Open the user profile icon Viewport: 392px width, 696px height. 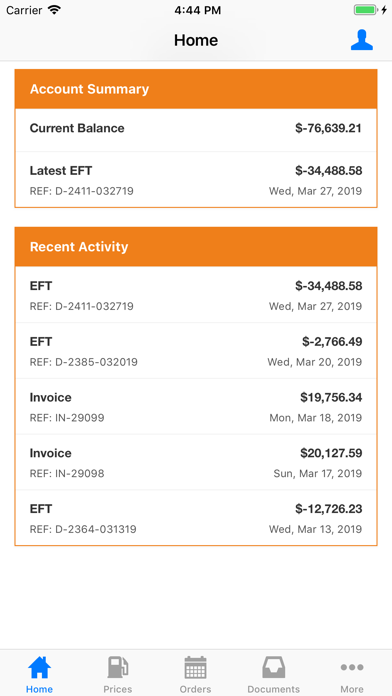point(361,40)
